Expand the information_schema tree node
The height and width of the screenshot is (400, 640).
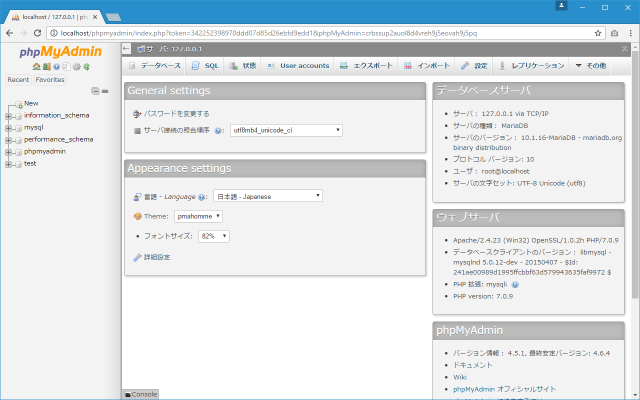coord(8,116)
